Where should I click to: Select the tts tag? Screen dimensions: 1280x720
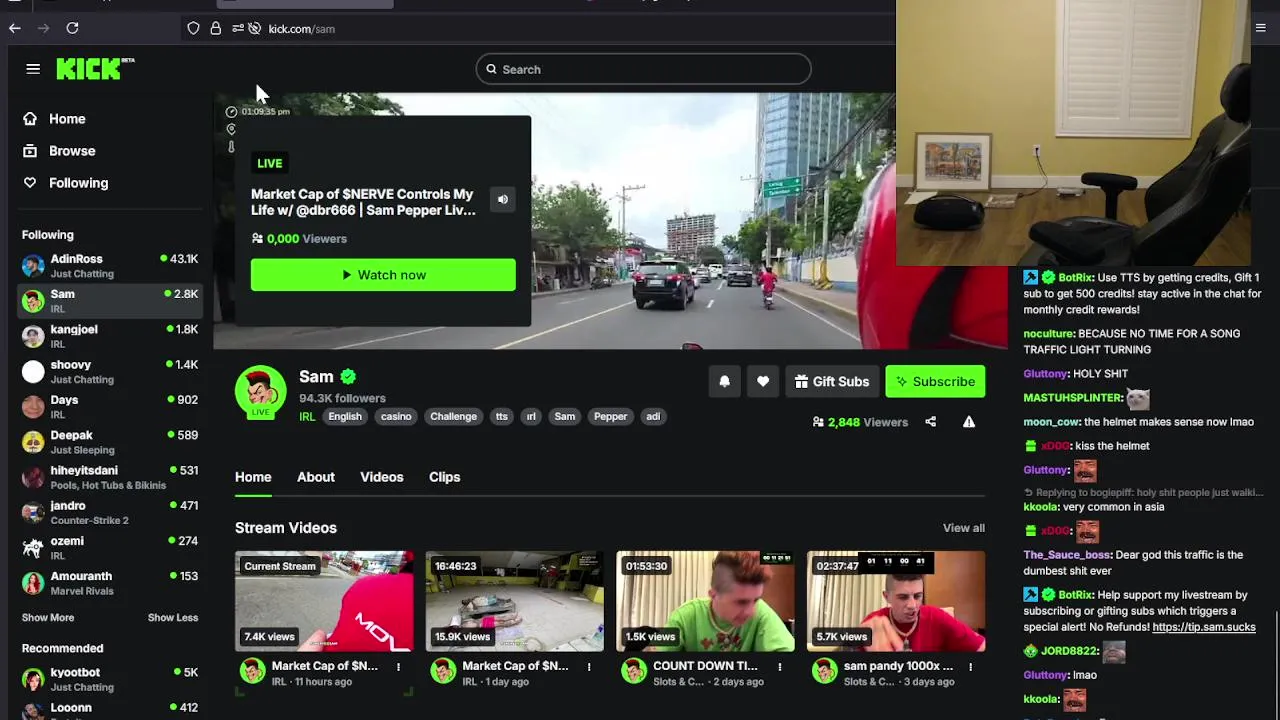click(502, 417)
